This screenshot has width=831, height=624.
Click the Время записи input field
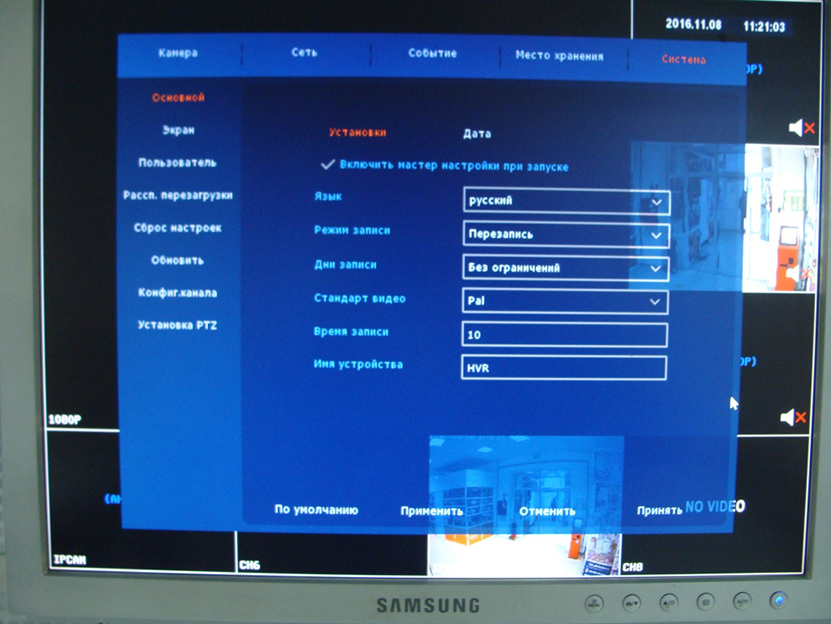pyautogui.click(x=565, y=335)
